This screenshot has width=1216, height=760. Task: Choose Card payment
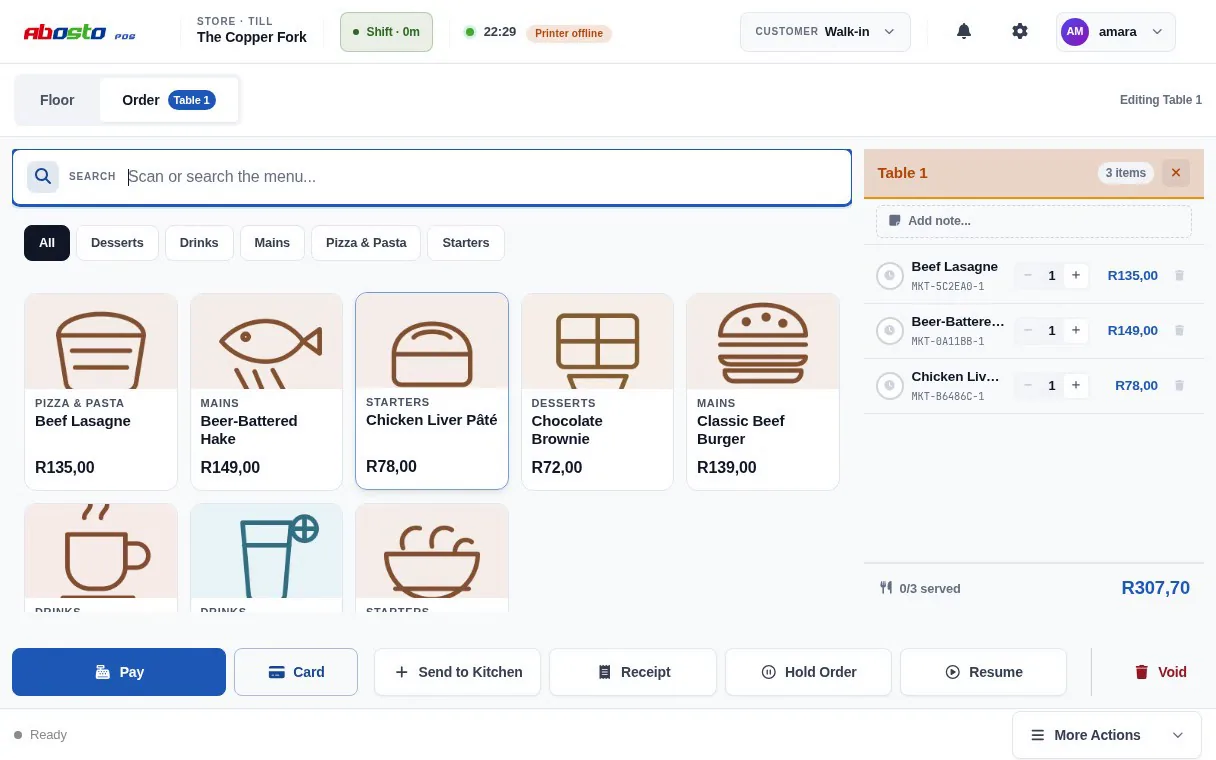pyautogui.click(x=296, y=672)
